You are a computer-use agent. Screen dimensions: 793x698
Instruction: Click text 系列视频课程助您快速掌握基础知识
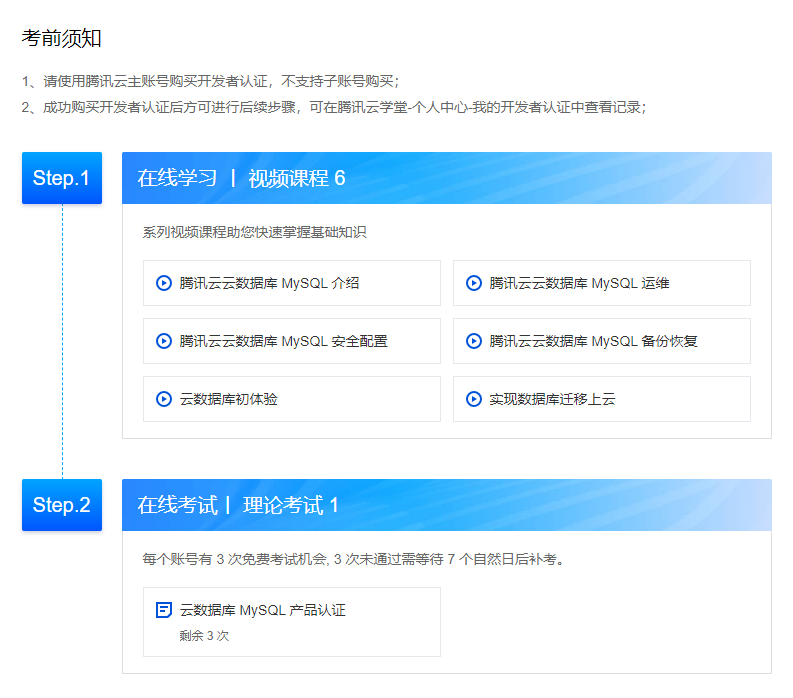click(254, 232)
